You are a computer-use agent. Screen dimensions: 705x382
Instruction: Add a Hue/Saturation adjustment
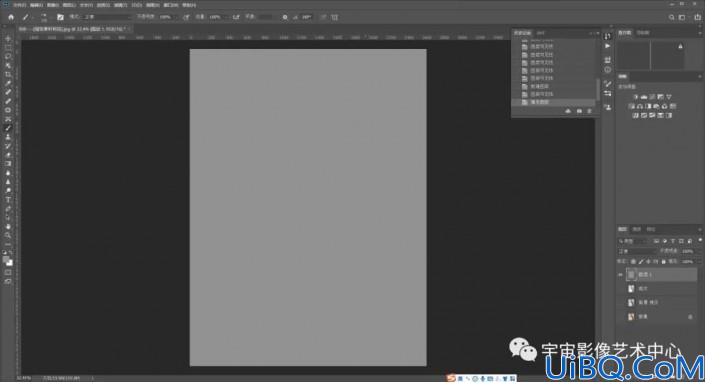click(x=632, y=107)
